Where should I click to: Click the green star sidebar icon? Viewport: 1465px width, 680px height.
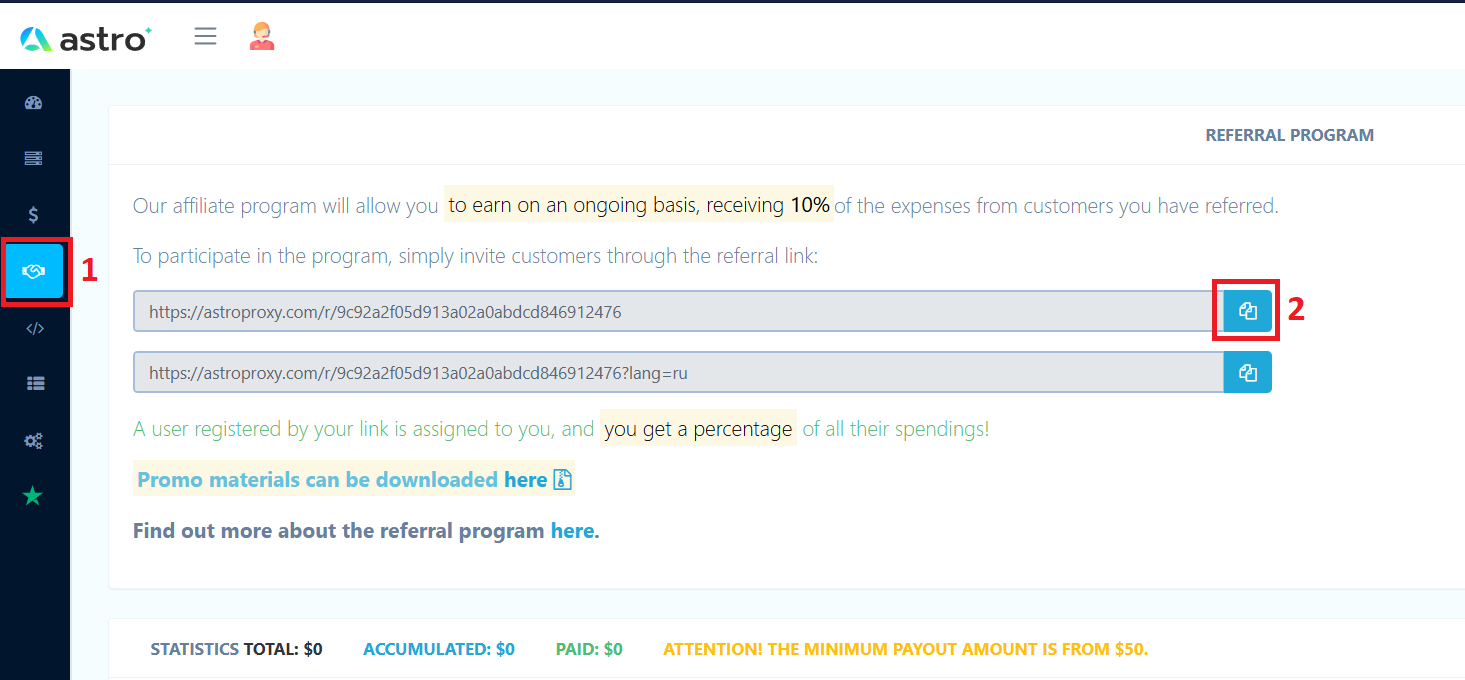(33, 495)
